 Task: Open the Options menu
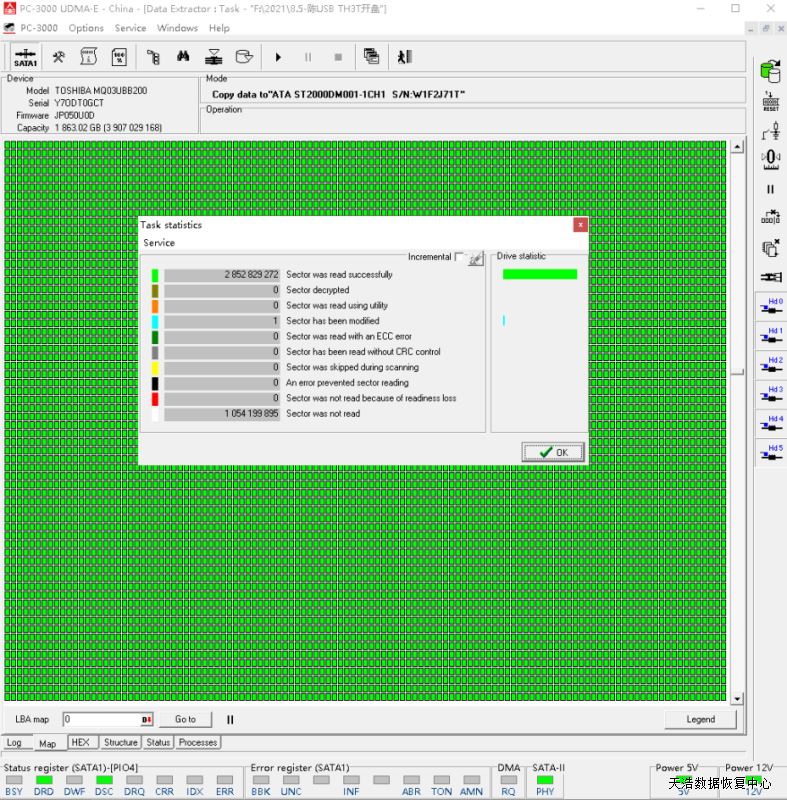click(x=86, y=28)
